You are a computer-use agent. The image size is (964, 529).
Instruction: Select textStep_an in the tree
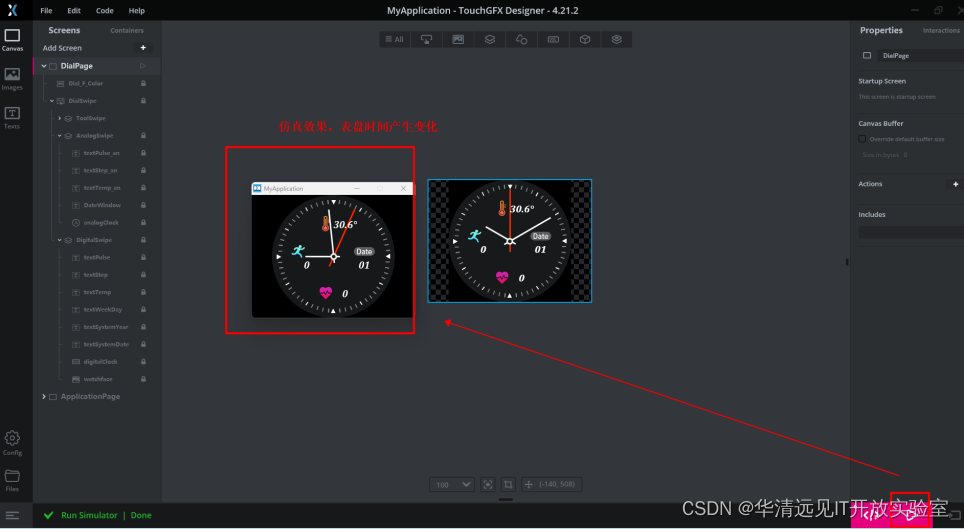[100, 170]
